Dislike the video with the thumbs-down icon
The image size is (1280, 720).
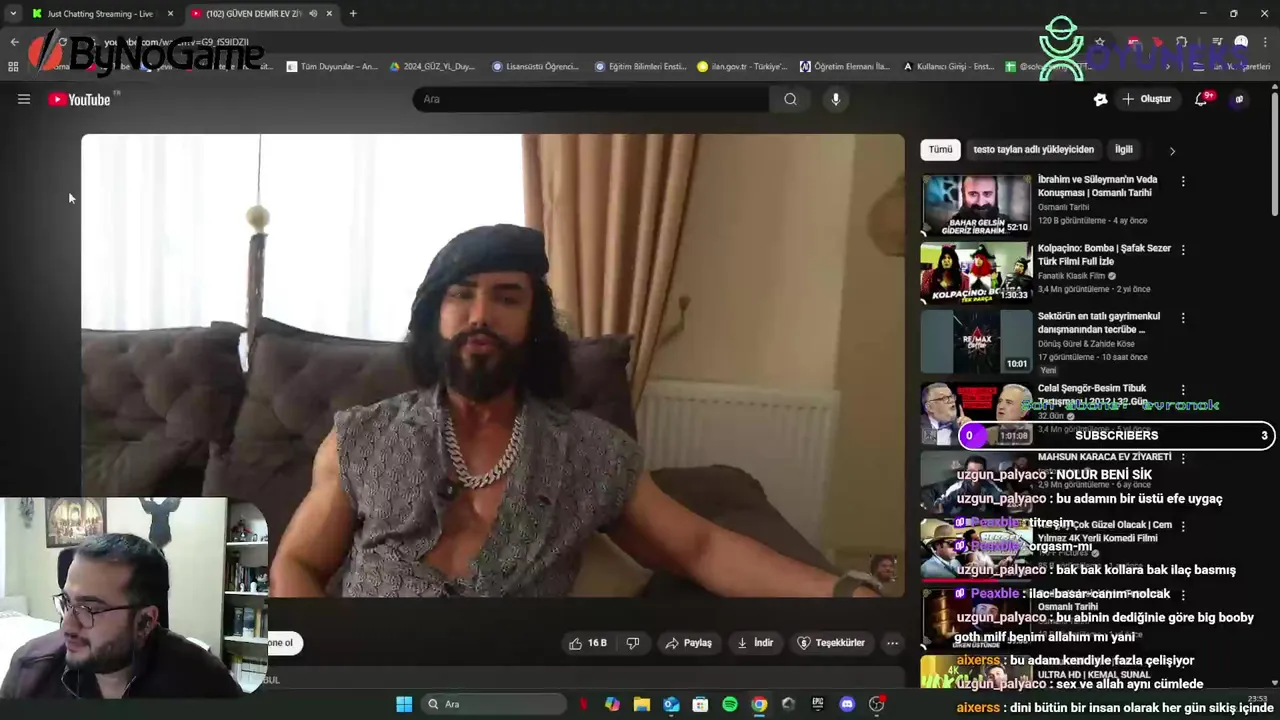[633, 643]
